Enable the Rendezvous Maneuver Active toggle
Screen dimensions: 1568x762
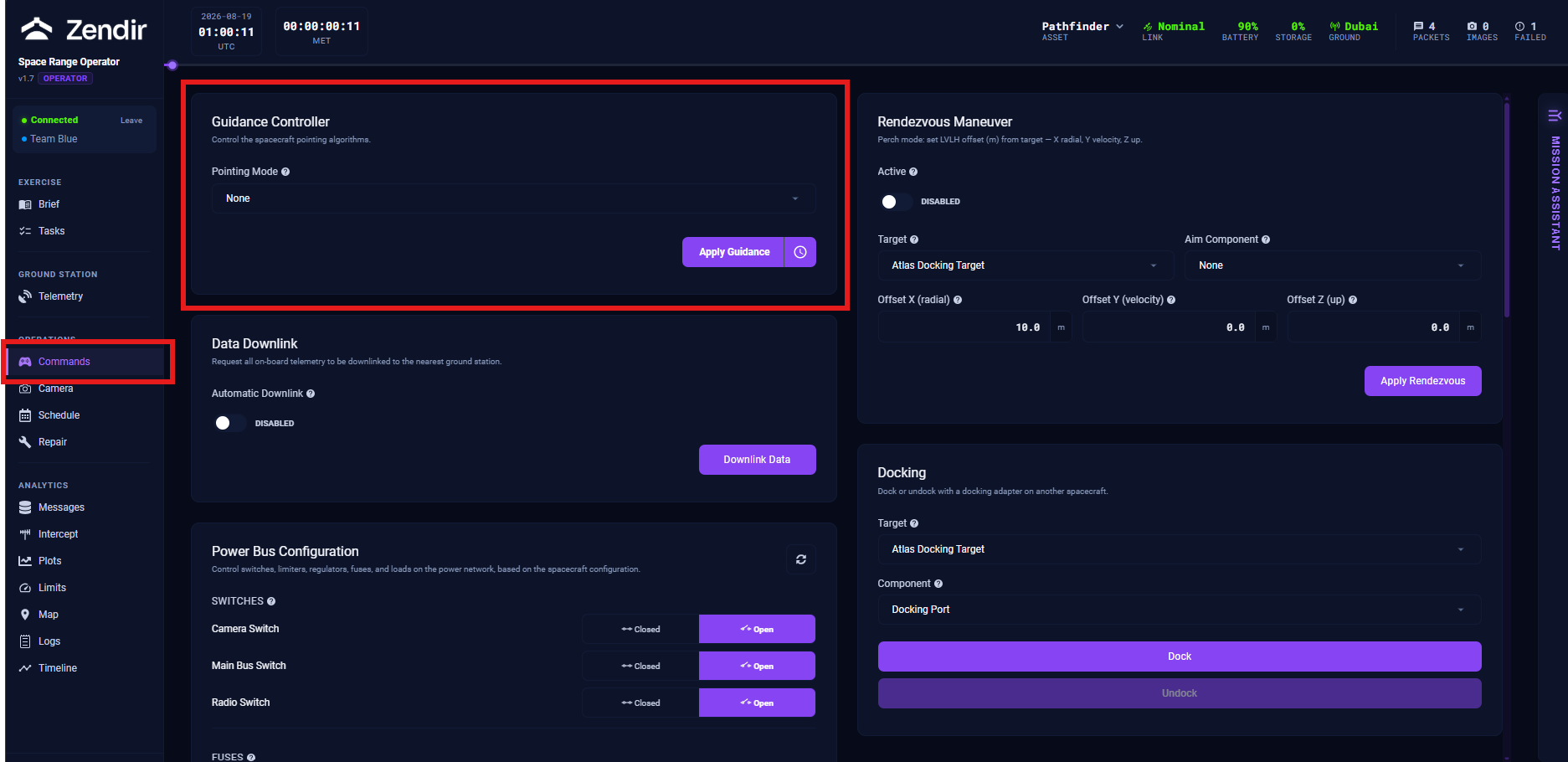pos(896,202)
